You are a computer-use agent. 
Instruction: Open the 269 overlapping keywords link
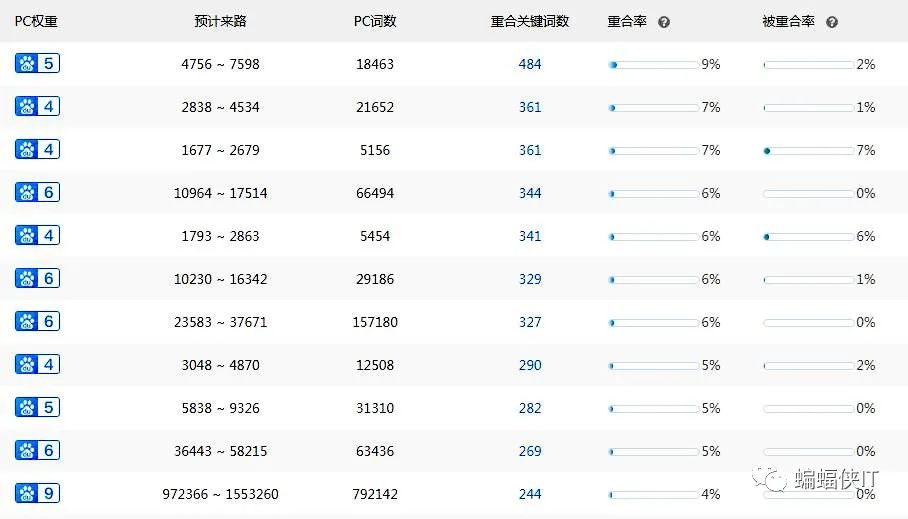(530, 451)
